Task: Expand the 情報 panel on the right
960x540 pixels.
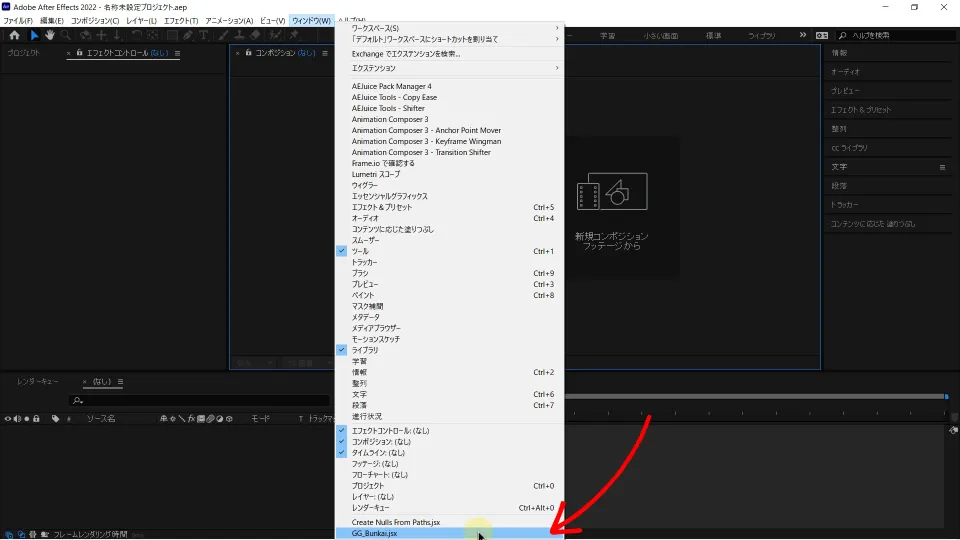Action: click(839, 53)
